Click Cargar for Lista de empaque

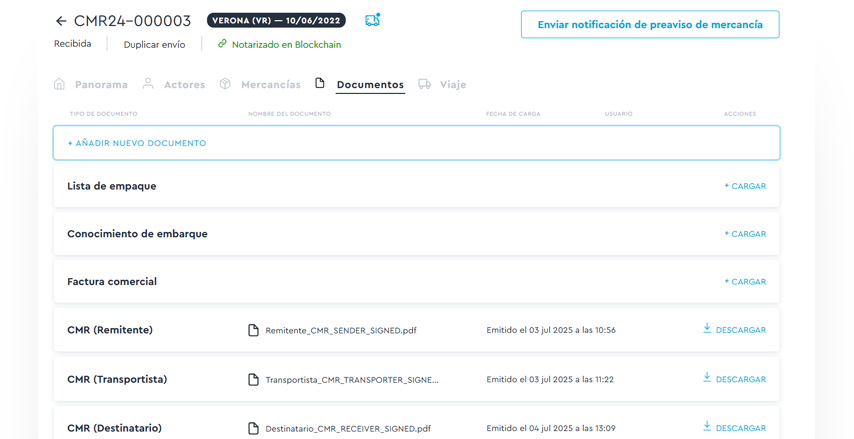click(x=745, y=186)
